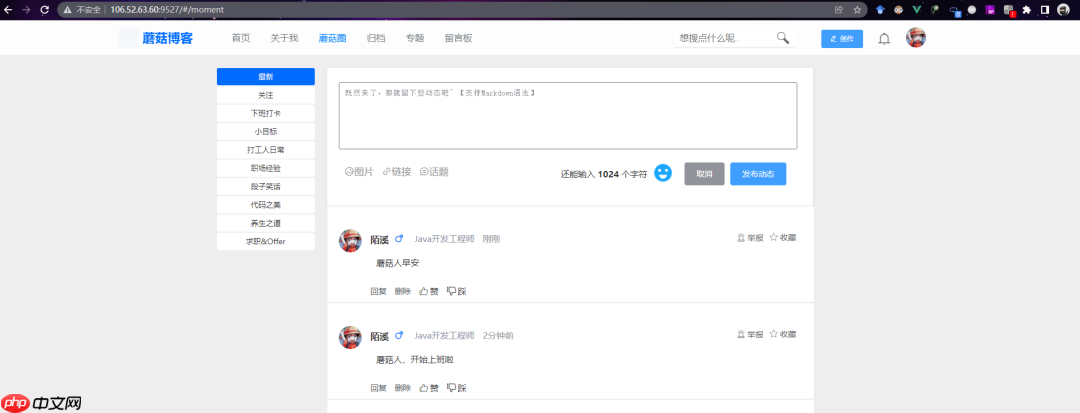The height and width of the screenshot is (413, 1080).
Task: Click the 发布动态 publish button
Action: pyautogui.click(x=758, y=174)
